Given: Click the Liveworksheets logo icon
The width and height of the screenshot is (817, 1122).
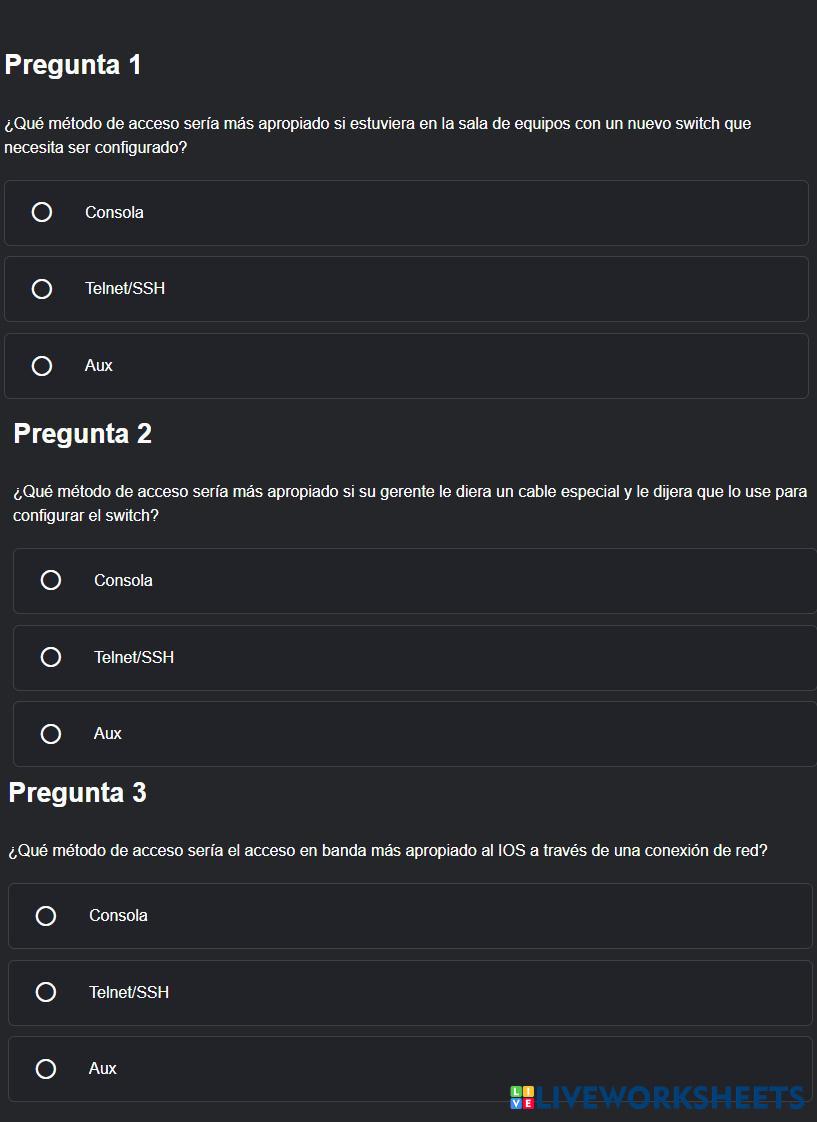Looking at the screenshot, I should pyautogui.click(x=522, y=1097).
